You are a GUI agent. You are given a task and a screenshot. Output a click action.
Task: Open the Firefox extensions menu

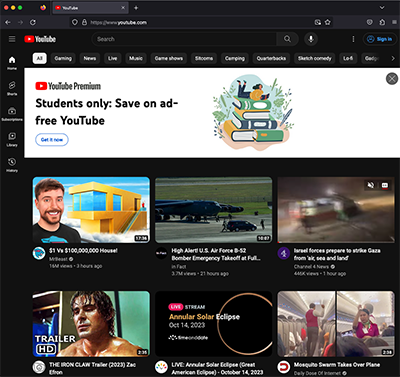tap(382, 22)
